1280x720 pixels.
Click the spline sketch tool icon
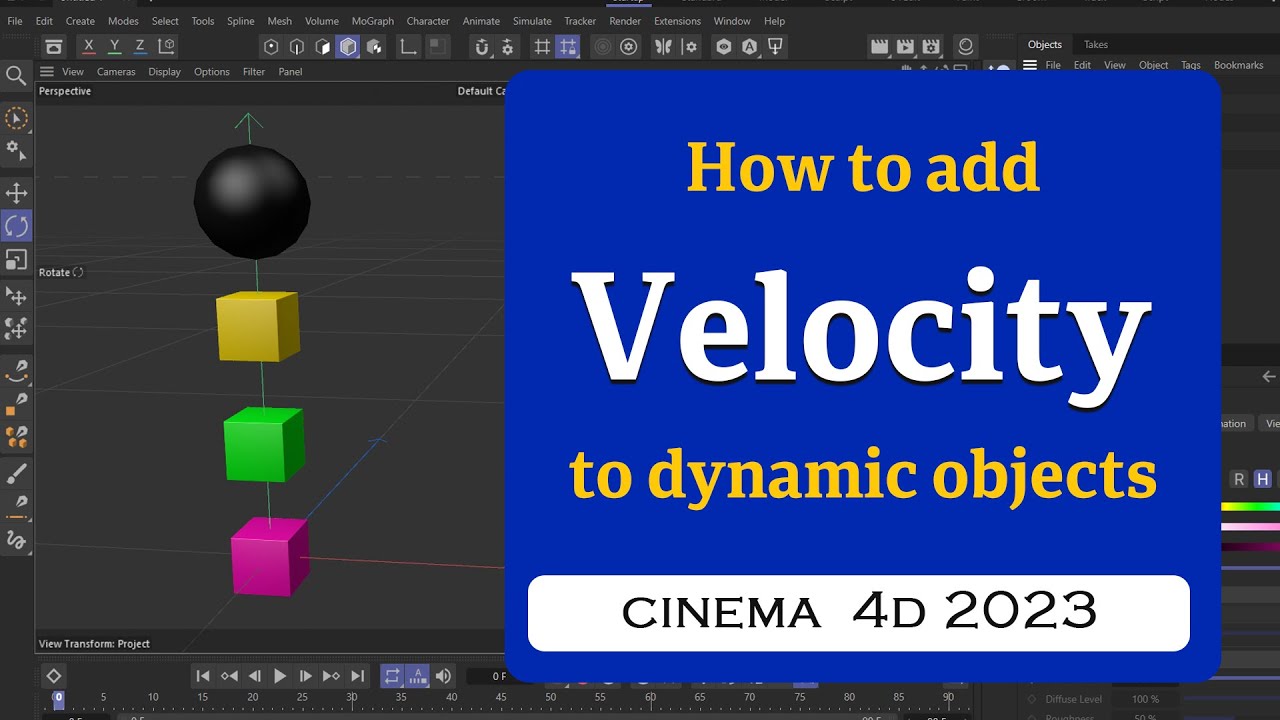click(16, 541)
